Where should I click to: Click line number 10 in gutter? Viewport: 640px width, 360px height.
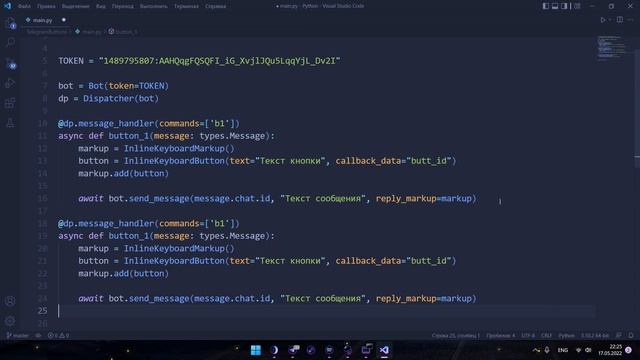click(42, 124)
